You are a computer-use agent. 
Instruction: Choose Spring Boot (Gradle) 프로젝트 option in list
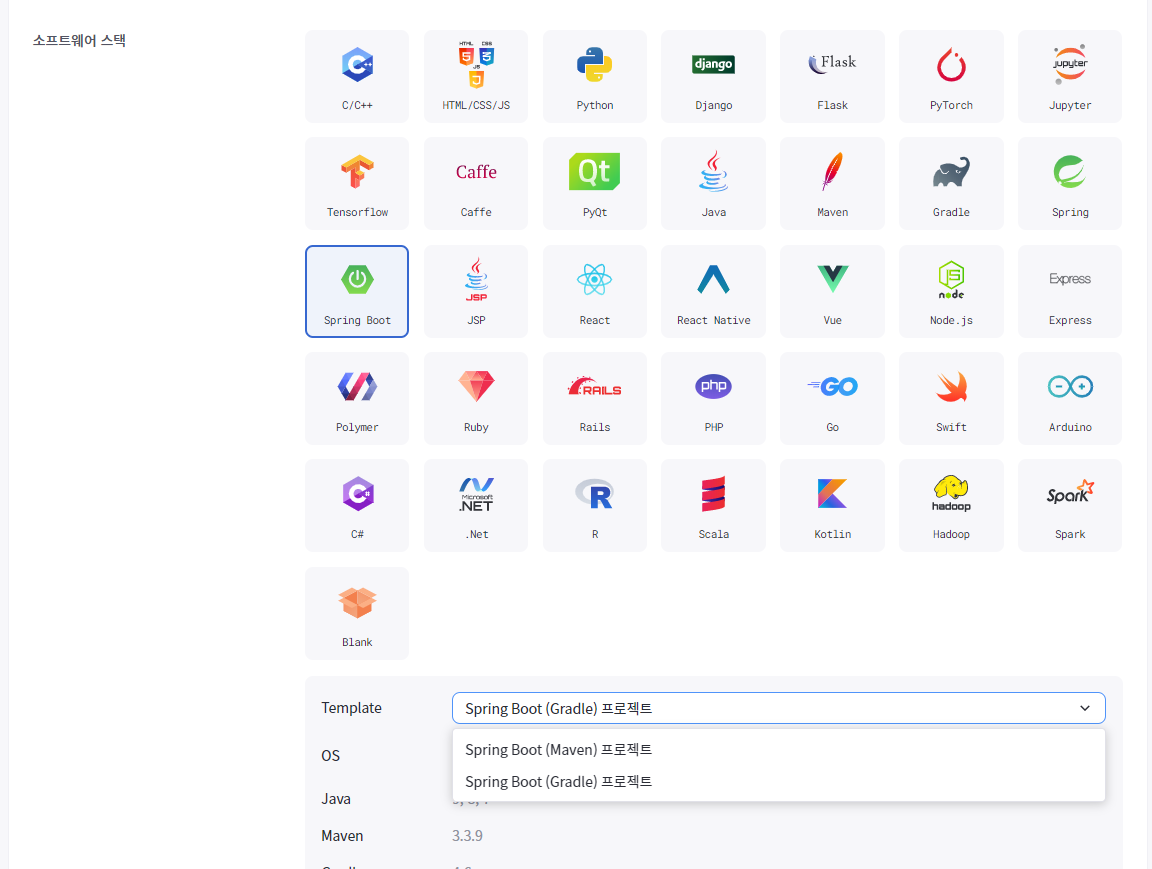click(779, 782)
